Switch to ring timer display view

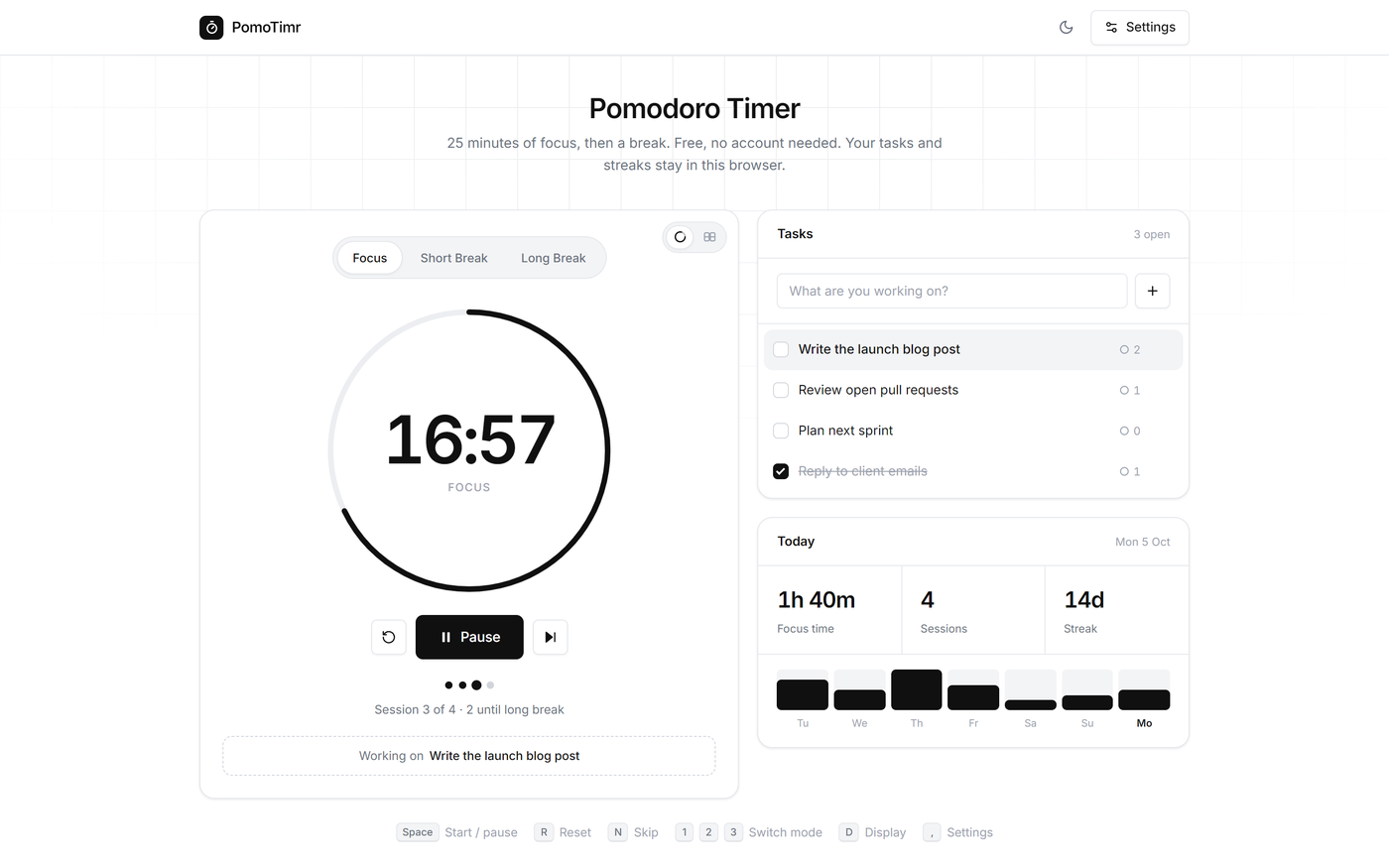(681, 237)
